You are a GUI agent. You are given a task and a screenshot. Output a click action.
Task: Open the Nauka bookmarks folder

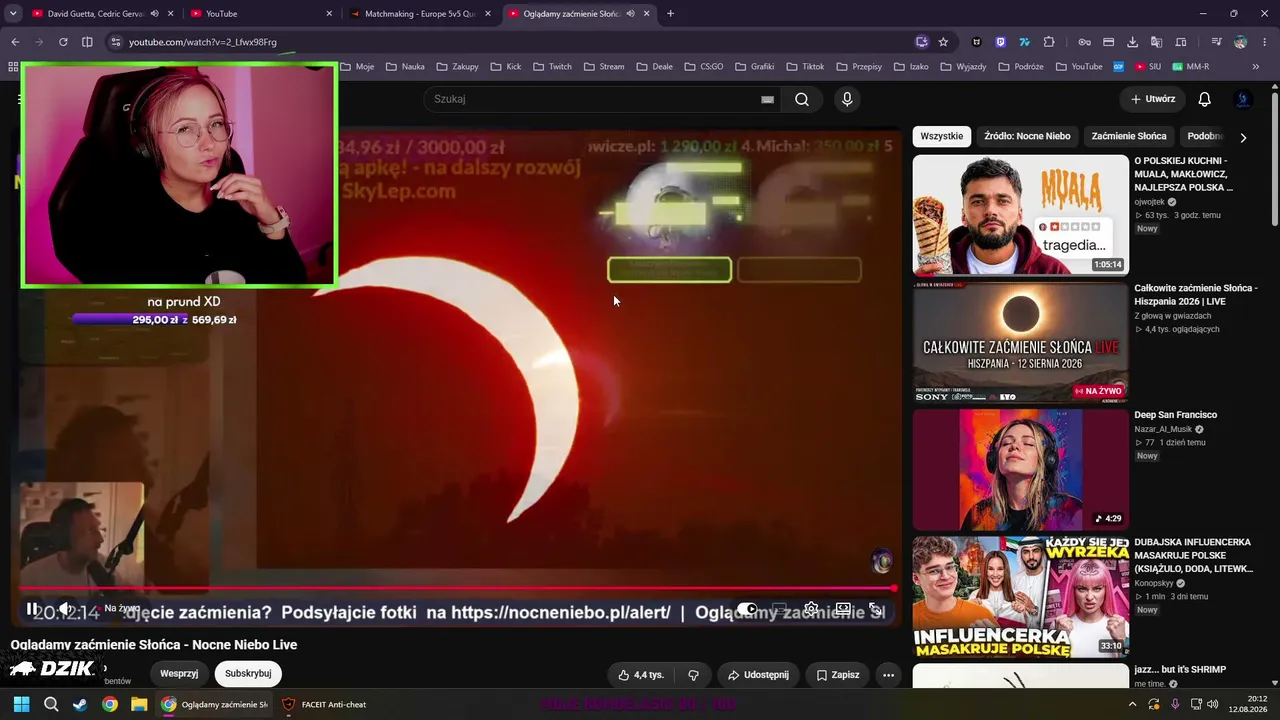[405, 67]
